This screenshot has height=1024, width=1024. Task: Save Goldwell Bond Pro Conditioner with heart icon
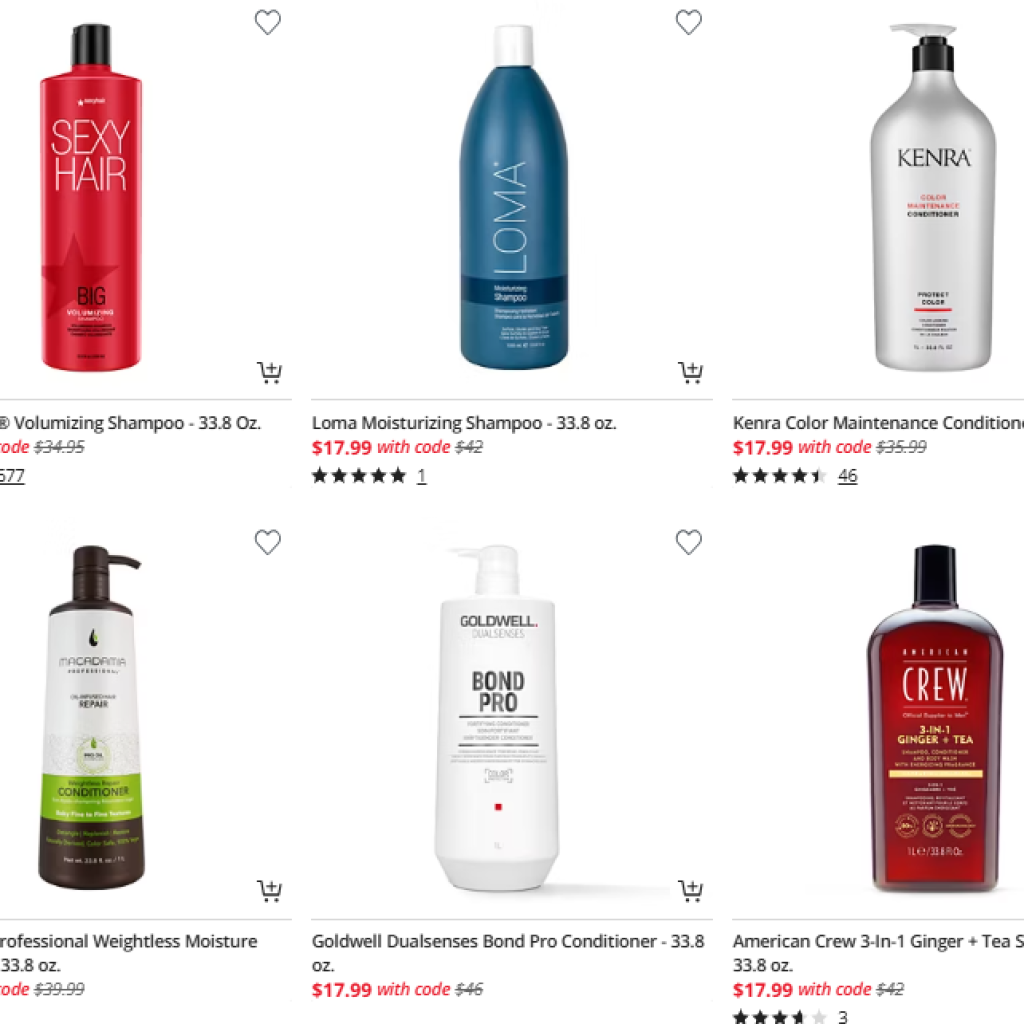tap(688, 542)
